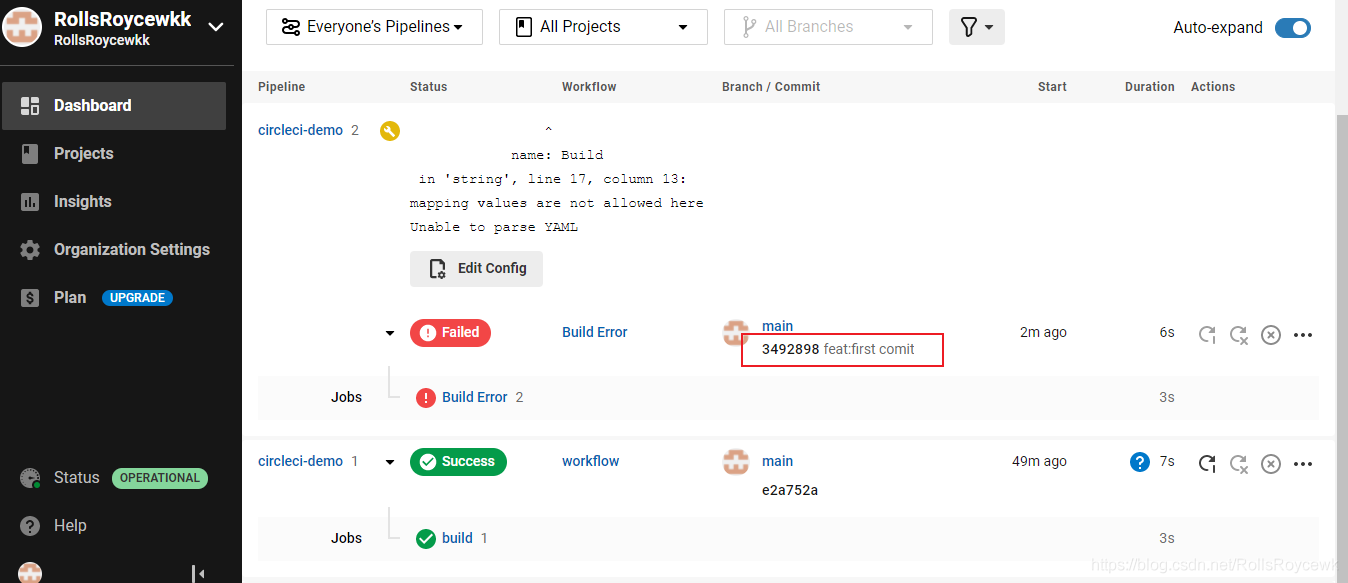Cancel the Failed Build Error workflow
The image size is (1348, 583).
point(1270,335)
